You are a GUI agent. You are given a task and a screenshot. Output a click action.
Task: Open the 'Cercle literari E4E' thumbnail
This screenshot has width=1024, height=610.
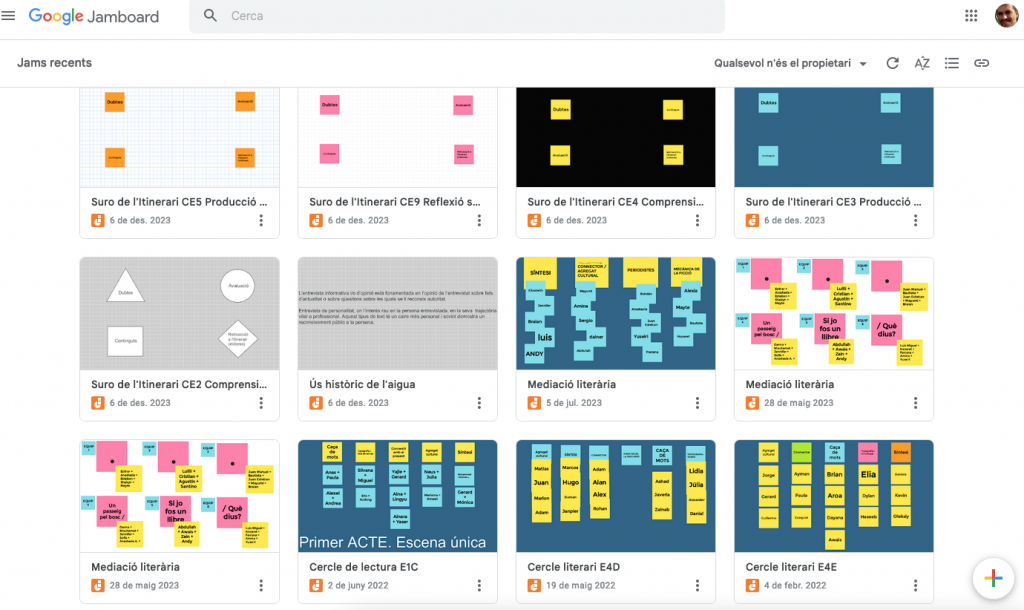tap(833, 495)
